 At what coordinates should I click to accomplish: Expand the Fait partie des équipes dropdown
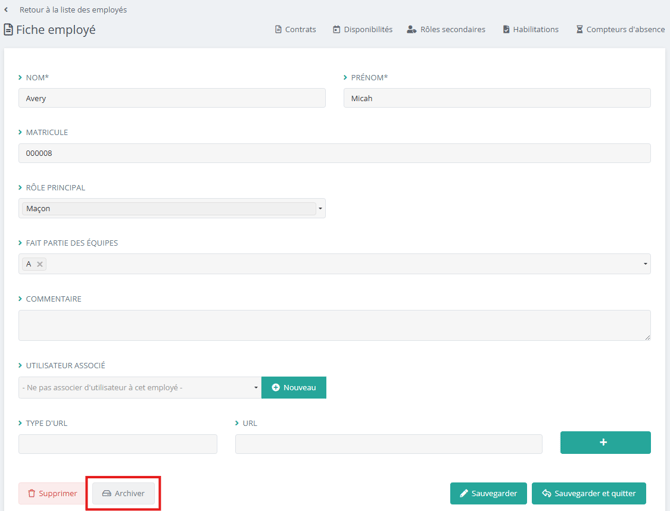coord(645,264)
